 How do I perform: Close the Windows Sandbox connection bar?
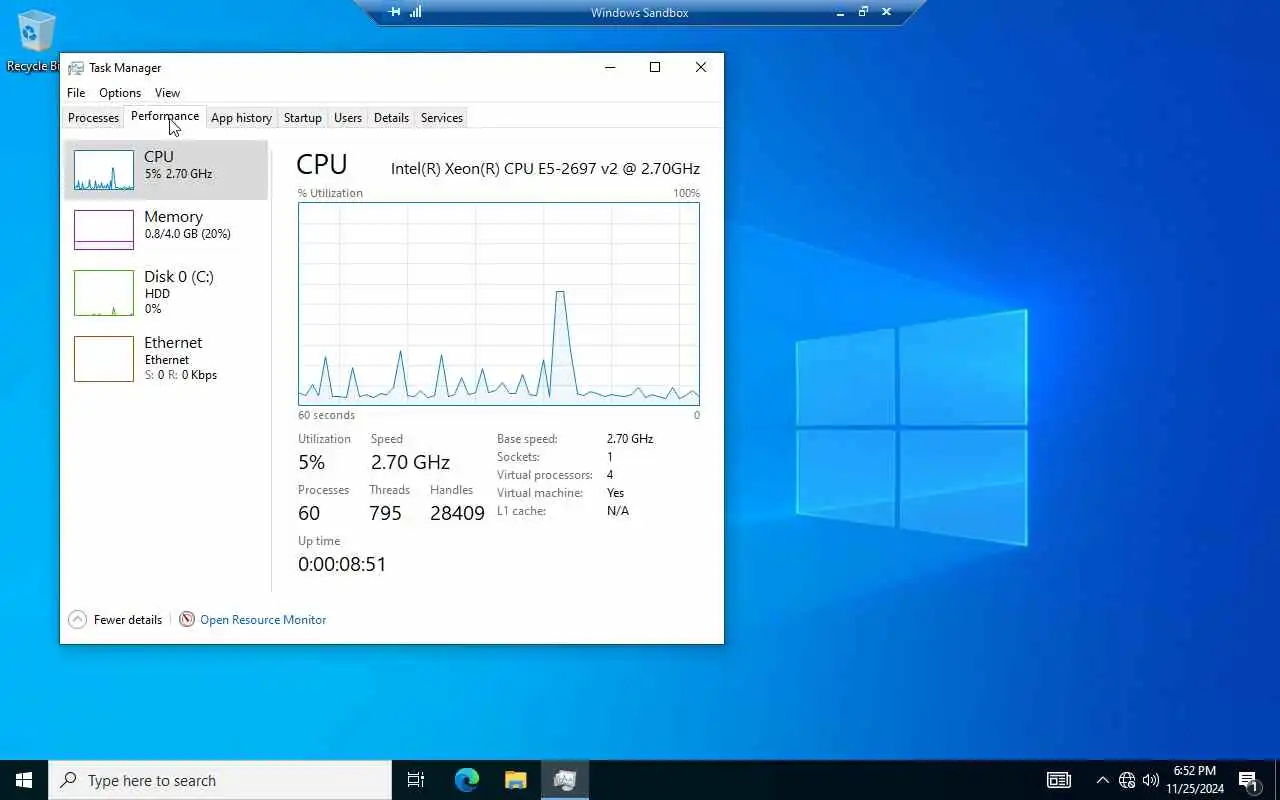click(886, 12)
